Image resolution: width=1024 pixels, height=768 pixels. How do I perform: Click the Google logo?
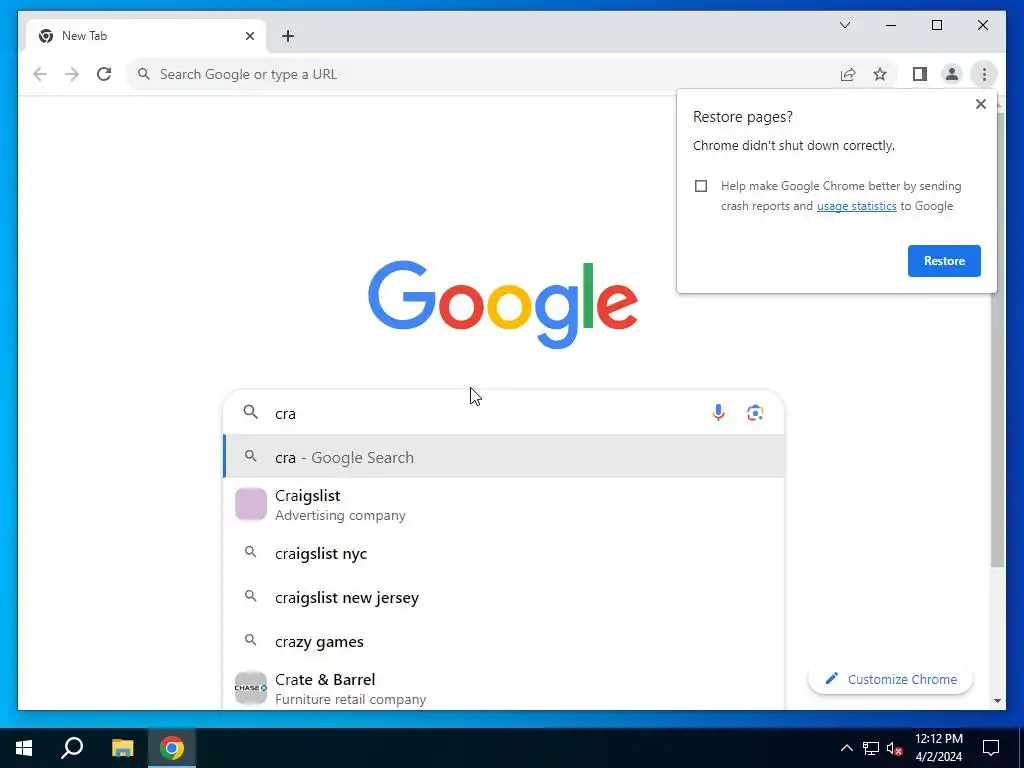point(503,304)
